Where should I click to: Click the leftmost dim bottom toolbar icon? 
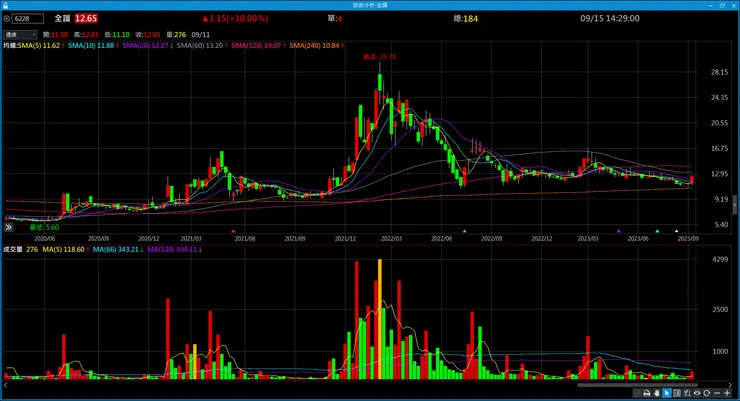click(x=637, y=393)
